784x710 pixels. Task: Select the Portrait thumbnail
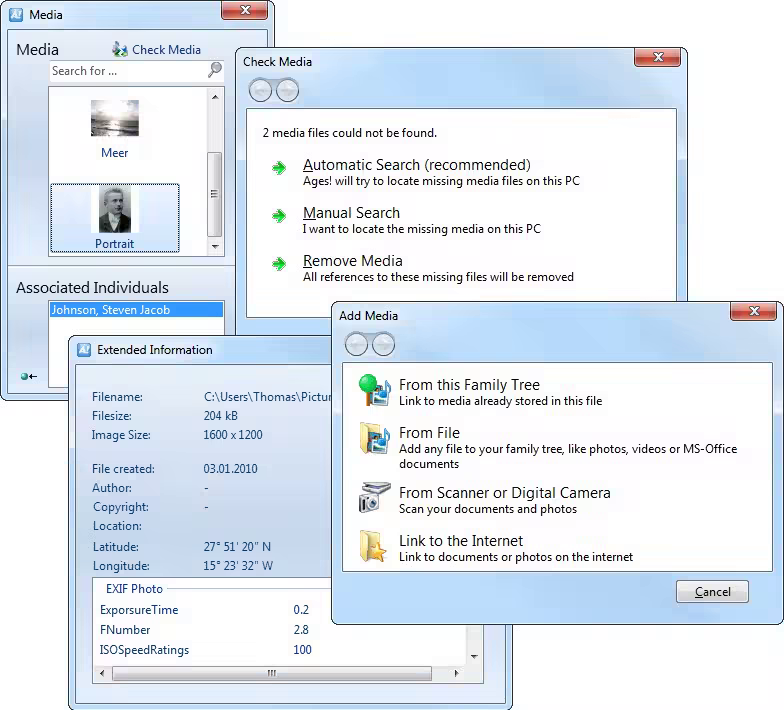point(115,217)
